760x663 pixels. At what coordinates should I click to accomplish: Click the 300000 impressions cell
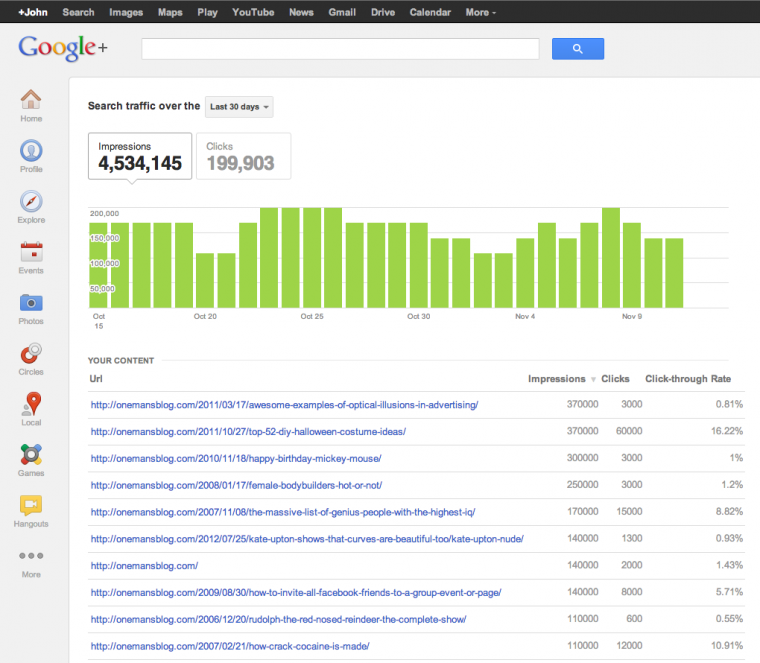point(583,458)
